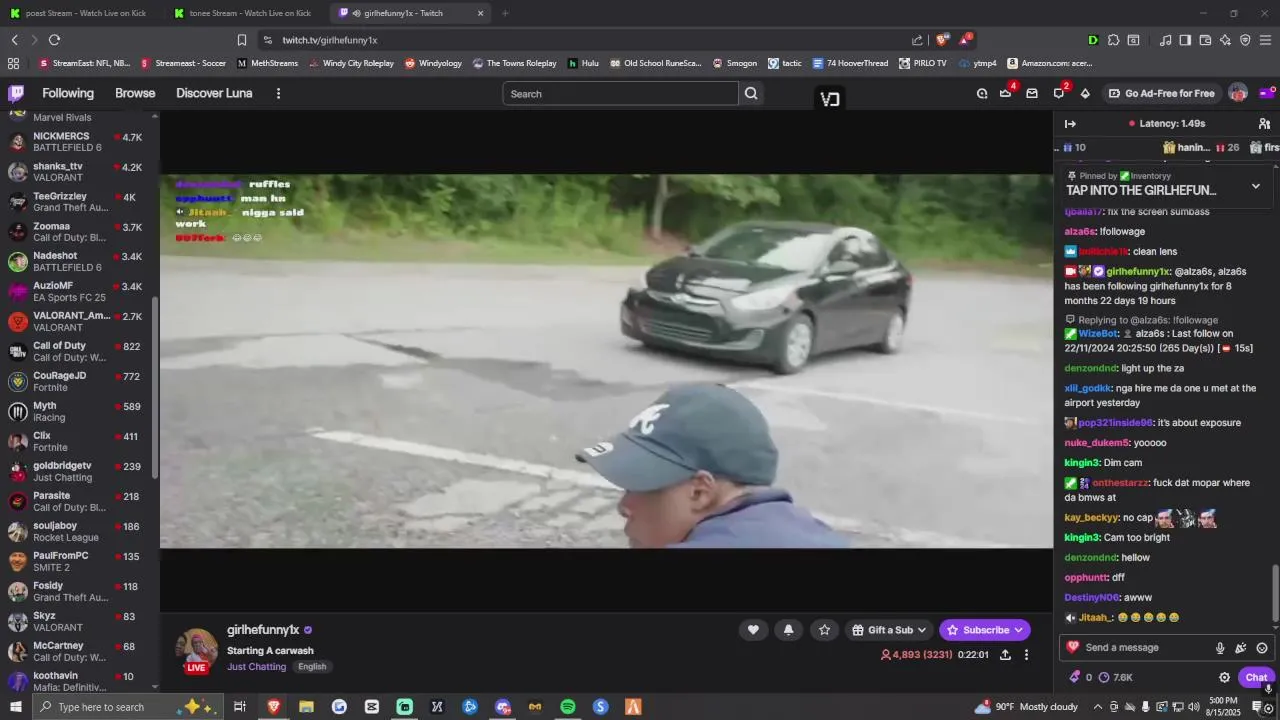Screen dimensions: 1280x720
Task: Click the channel avatar with LIVE badge
Action: 197,650
